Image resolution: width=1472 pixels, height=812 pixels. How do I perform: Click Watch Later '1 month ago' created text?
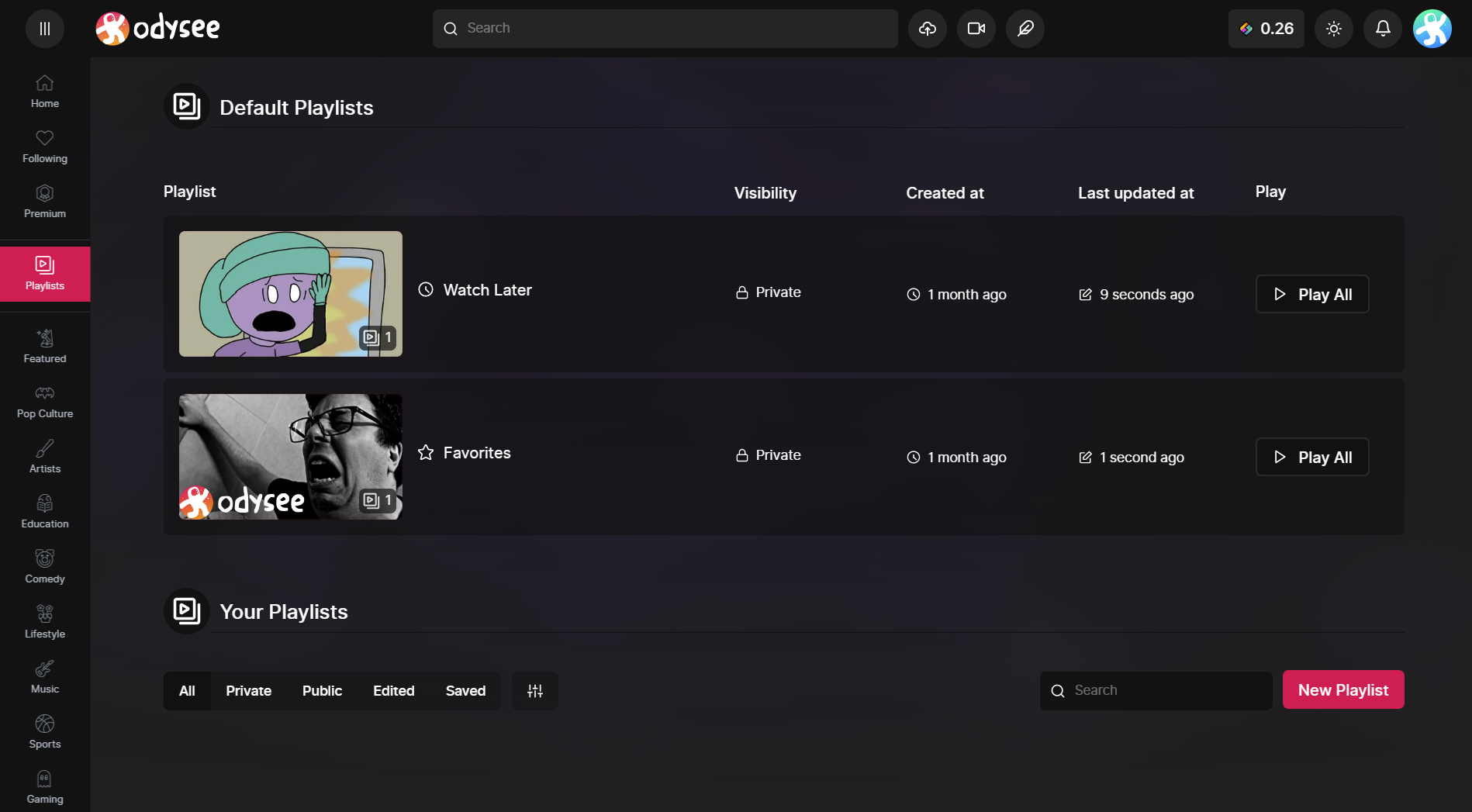(x=966, y=295)
